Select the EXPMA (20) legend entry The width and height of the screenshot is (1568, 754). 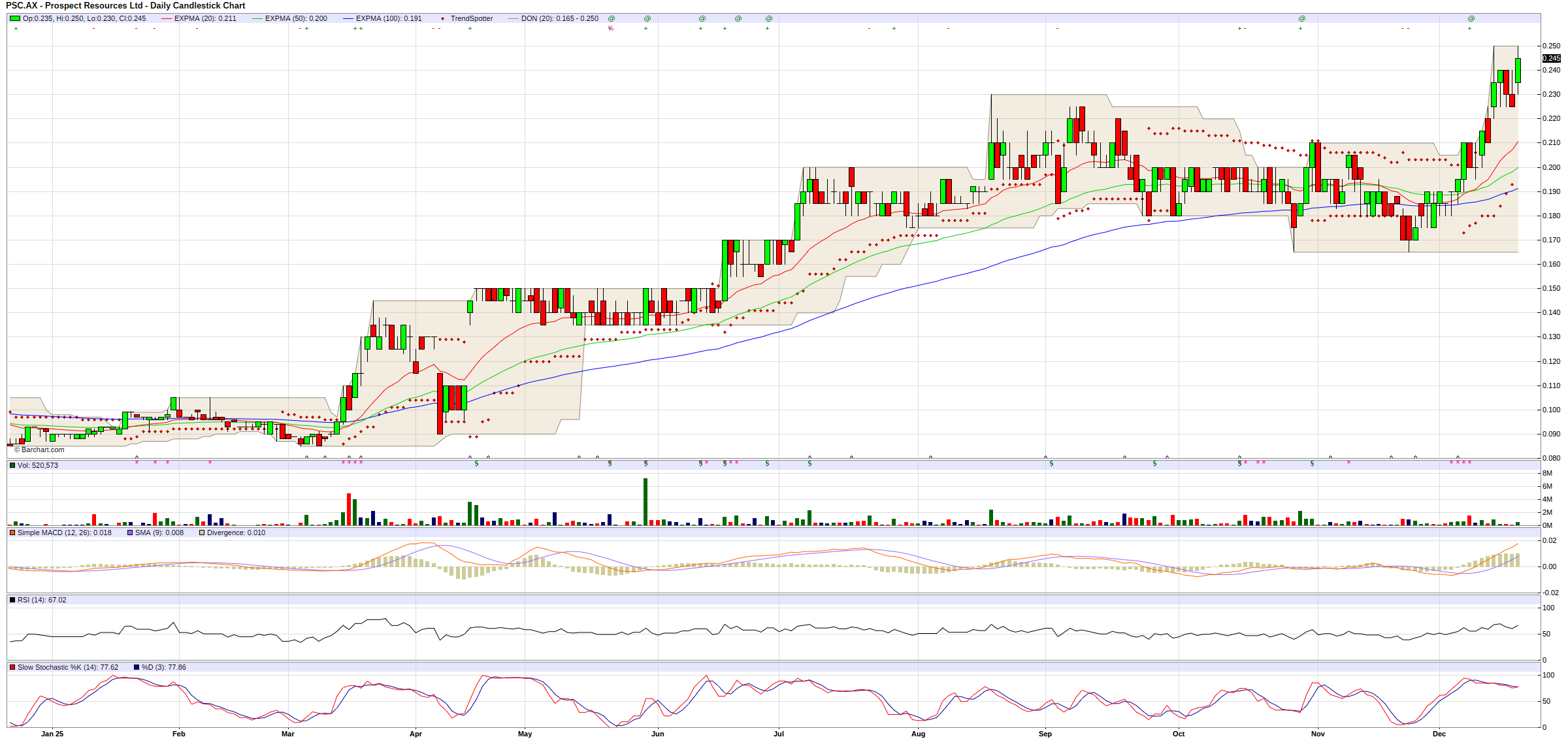click(204, 18)
